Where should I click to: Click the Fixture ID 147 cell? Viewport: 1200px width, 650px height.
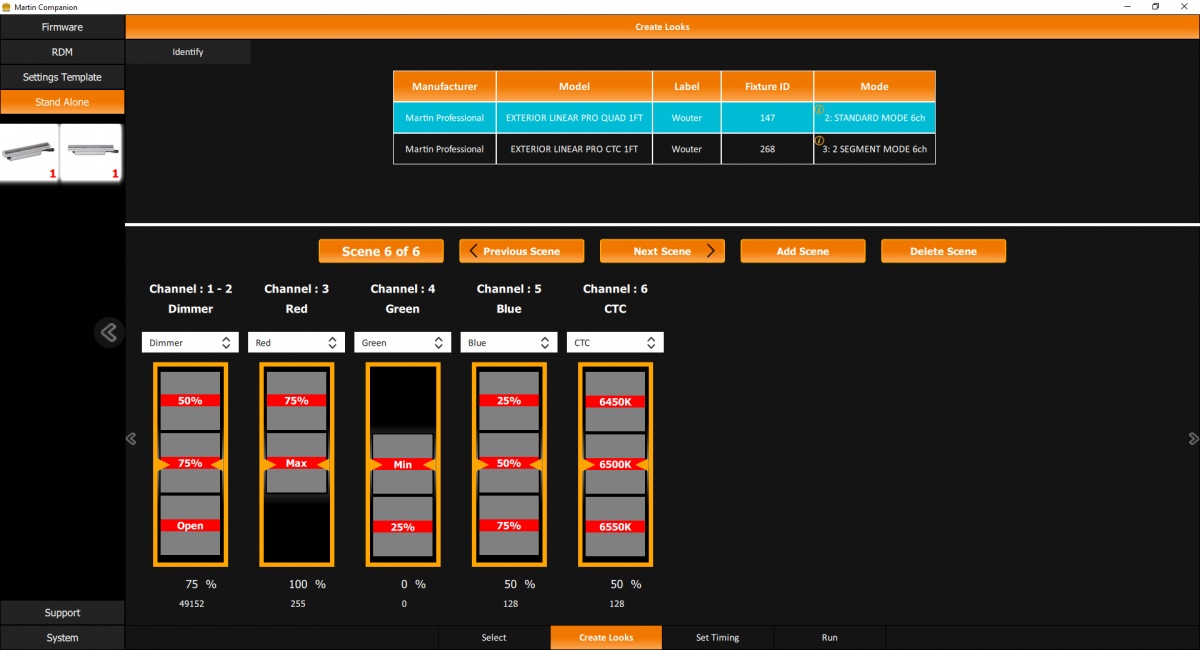click(x=767, y=118)
